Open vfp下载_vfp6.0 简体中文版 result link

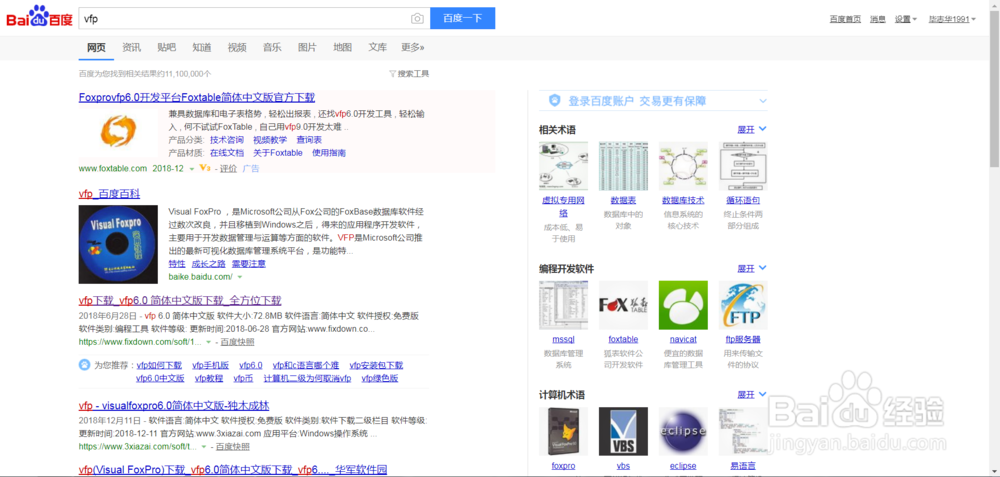point(180,300)
